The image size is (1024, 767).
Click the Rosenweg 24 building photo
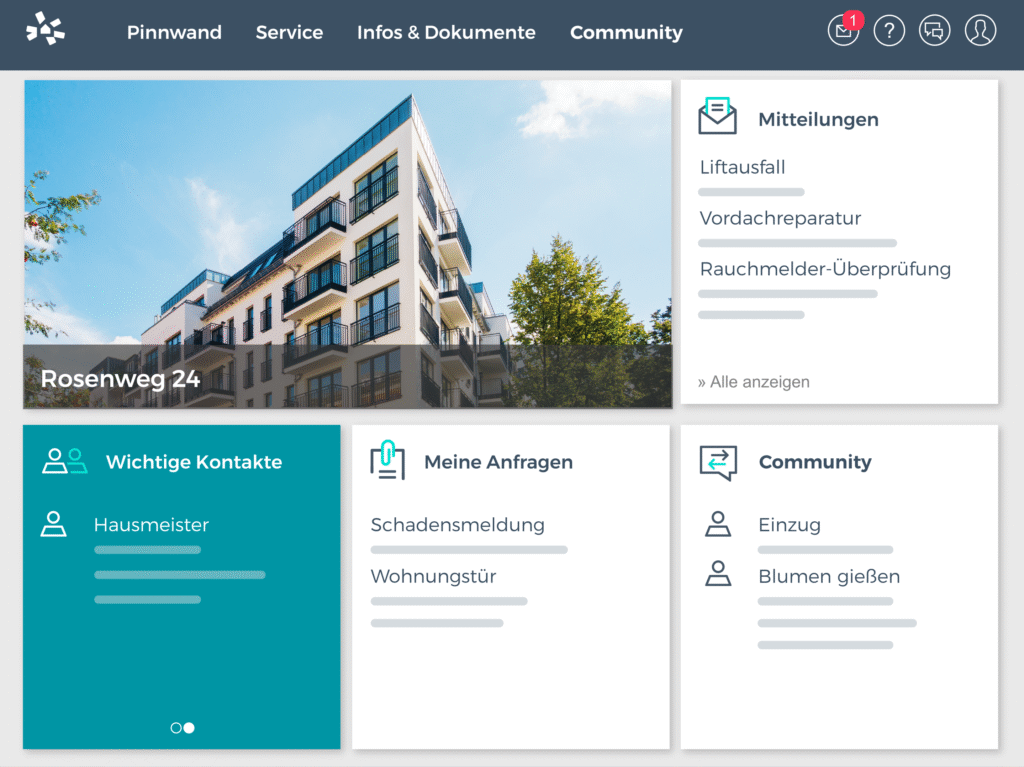(x=347, y=243)
